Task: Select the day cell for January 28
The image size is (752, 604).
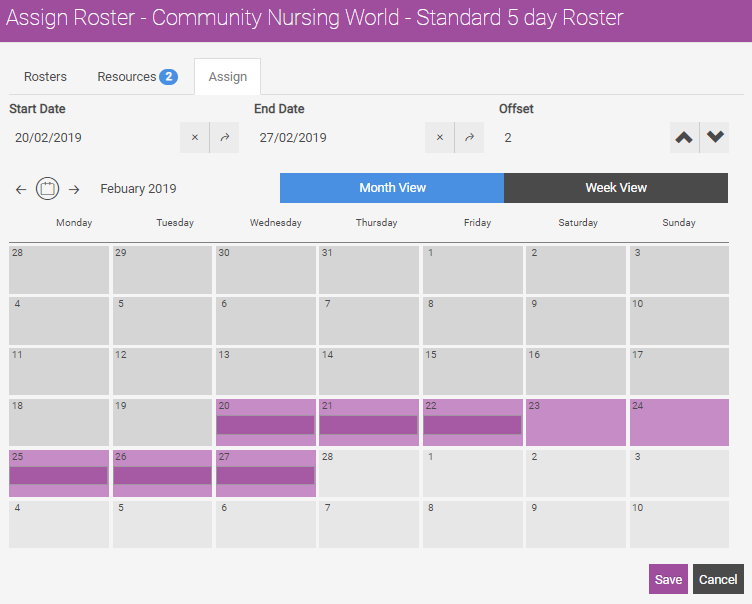Action: pos(59,270)
